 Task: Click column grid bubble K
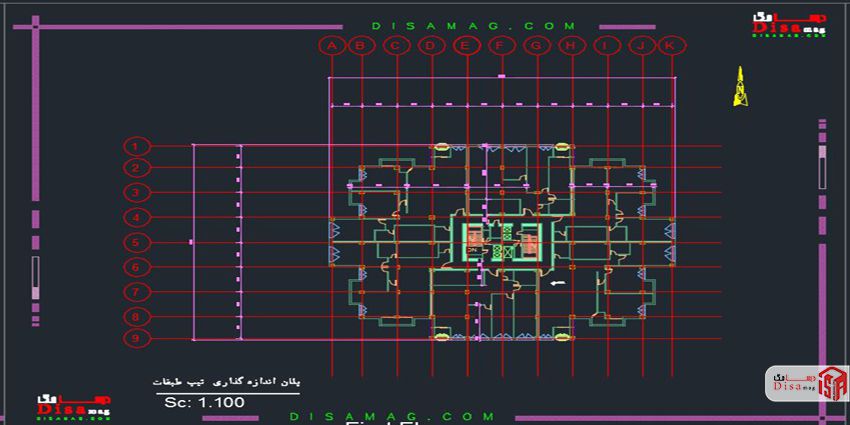672,45
